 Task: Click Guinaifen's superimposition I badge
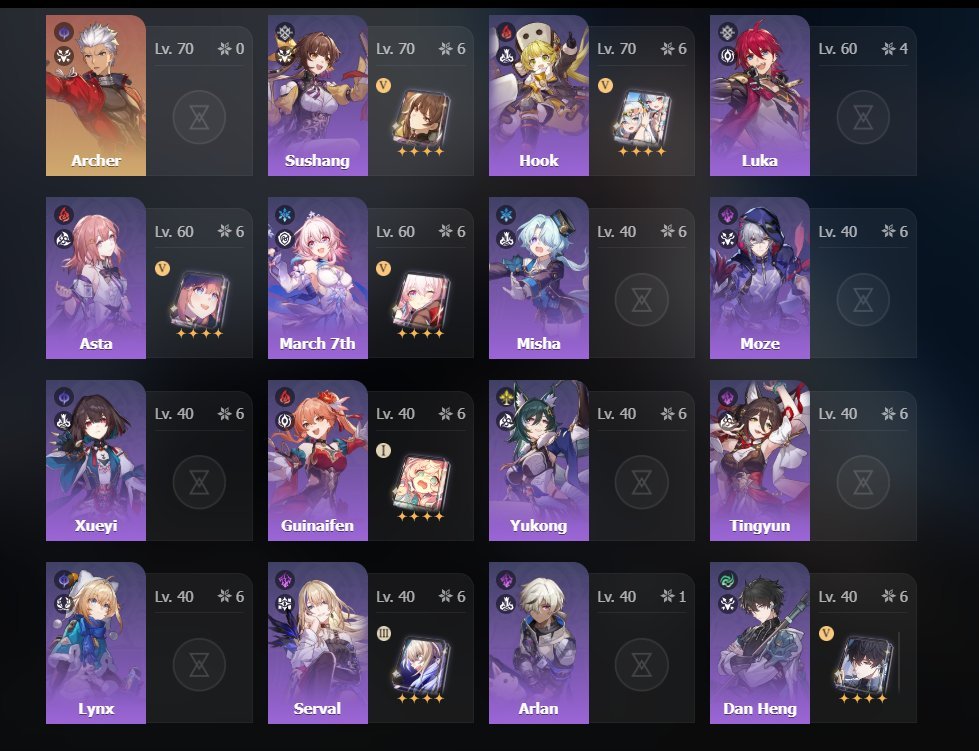coord(383,450)
